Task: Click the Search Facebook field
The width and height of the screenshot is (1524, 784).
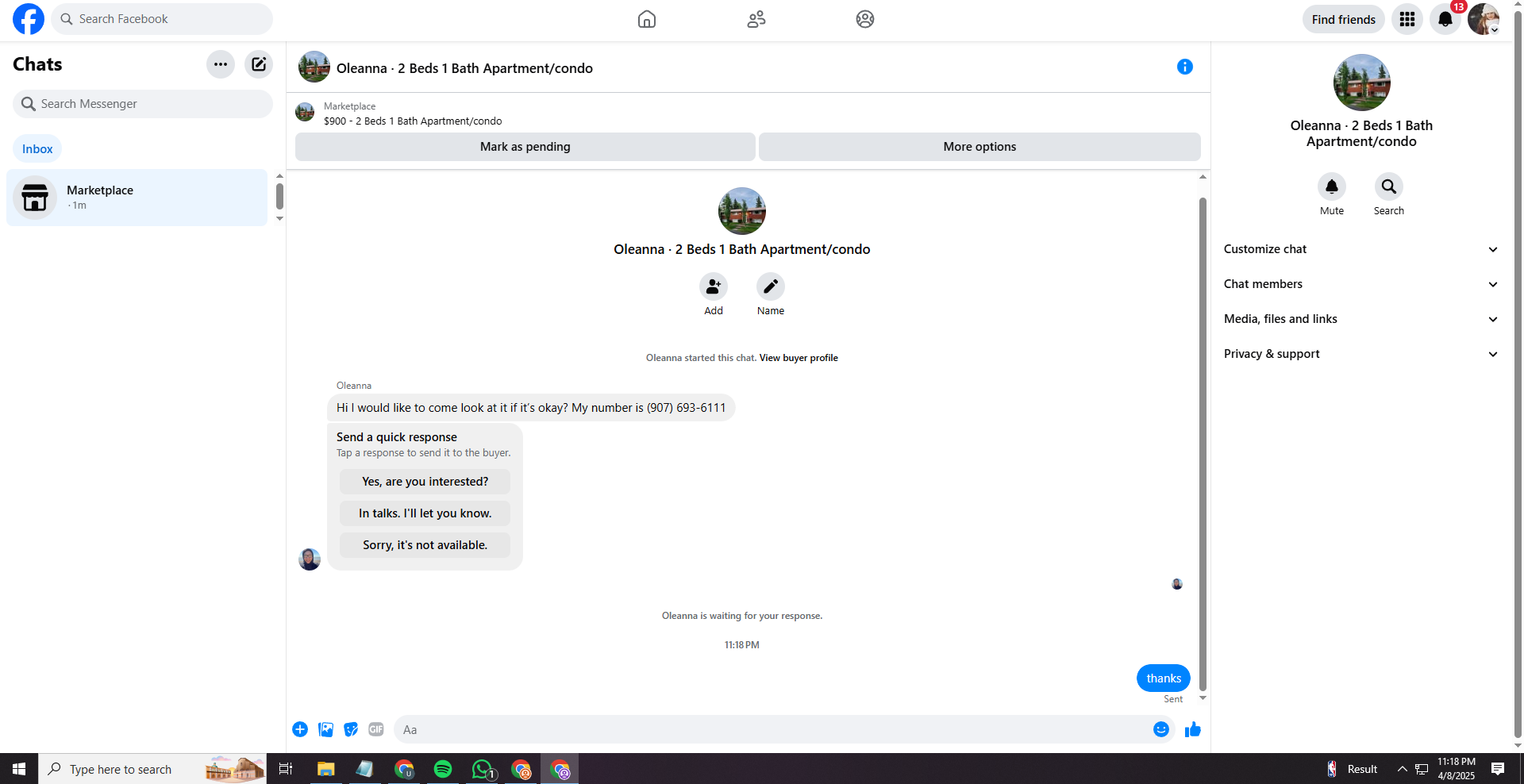Action: [x=162, y=19]
